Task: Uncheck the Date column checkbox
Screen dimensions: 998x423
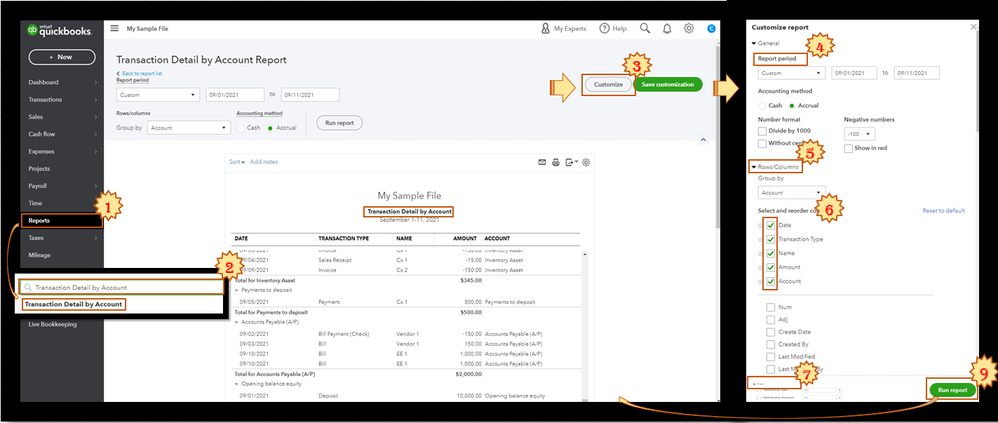Action: 771,225
